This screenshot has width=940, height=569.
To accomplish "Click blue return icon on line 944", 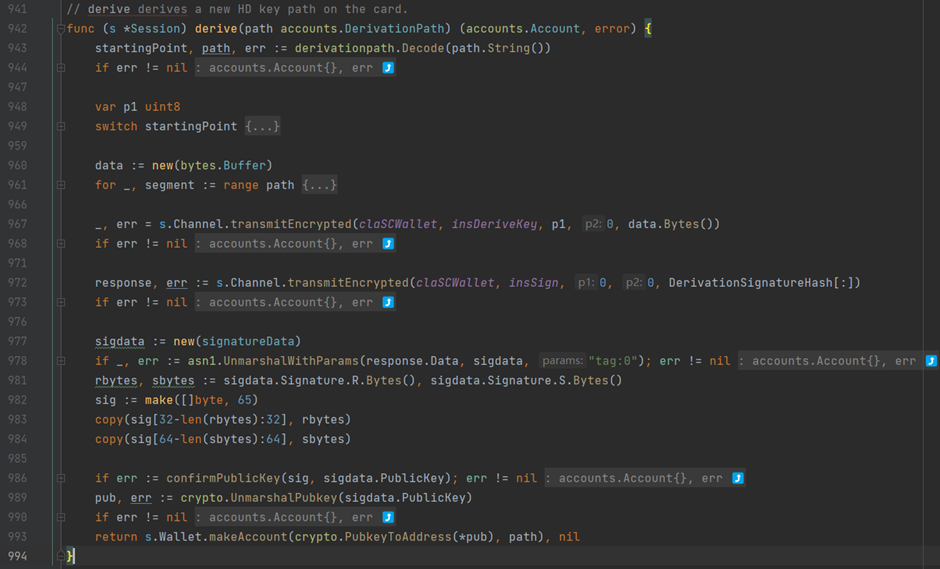I will pyautogui.click(x=388, y=68).
